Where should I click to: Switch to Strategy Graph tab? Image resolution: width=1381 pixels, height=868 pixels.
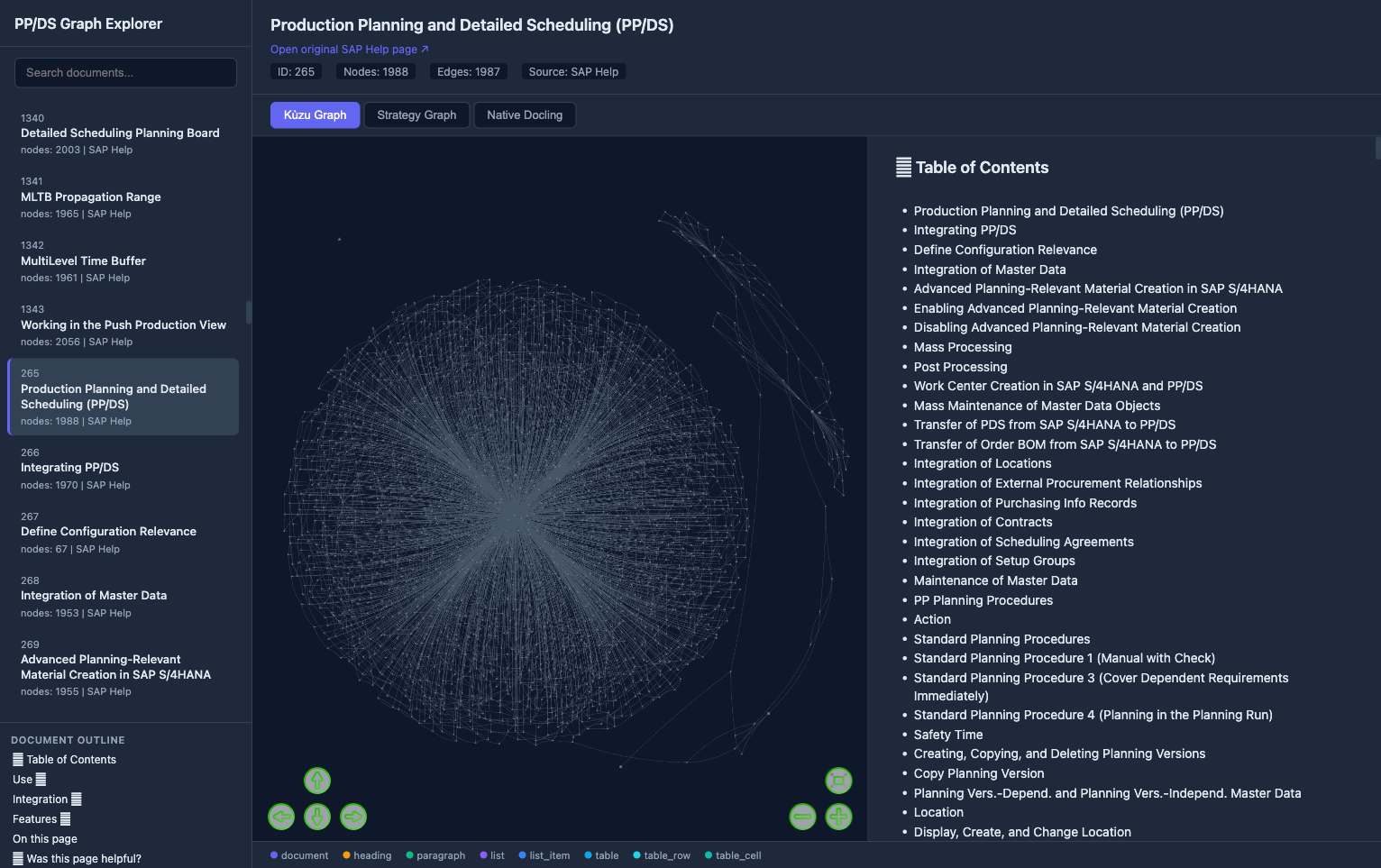[x=416, y=115]
